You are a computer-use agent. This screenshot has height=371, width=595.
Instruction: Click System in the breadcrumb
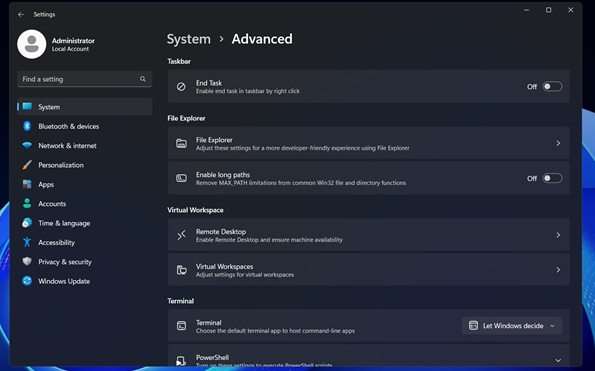(189, 39)
